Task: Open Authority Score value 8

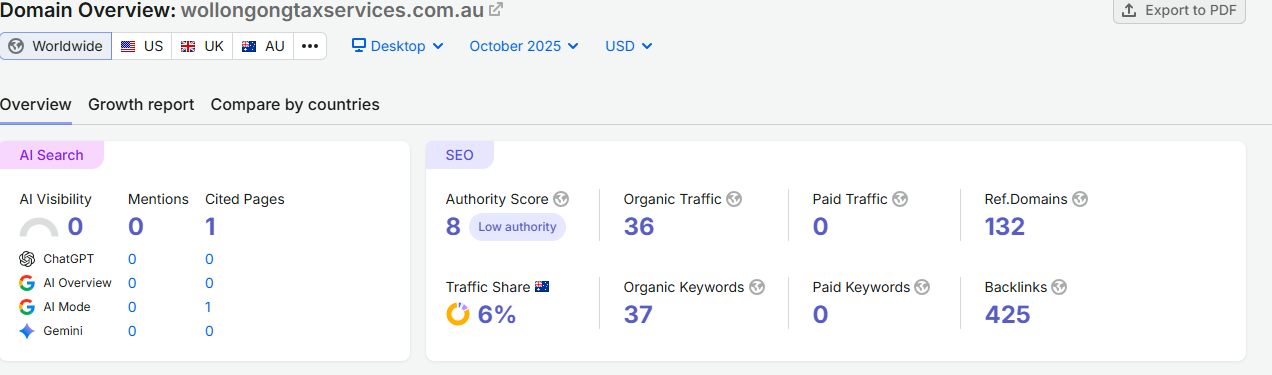Action: tap(453, 227)
